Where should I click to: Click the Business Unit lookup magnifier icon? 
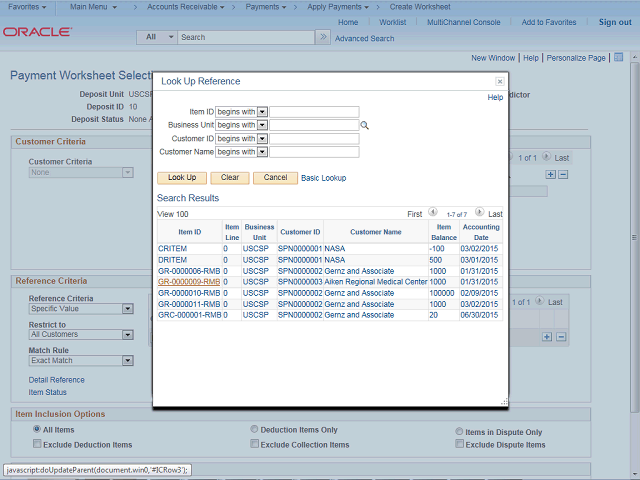[x=365, y=125]
